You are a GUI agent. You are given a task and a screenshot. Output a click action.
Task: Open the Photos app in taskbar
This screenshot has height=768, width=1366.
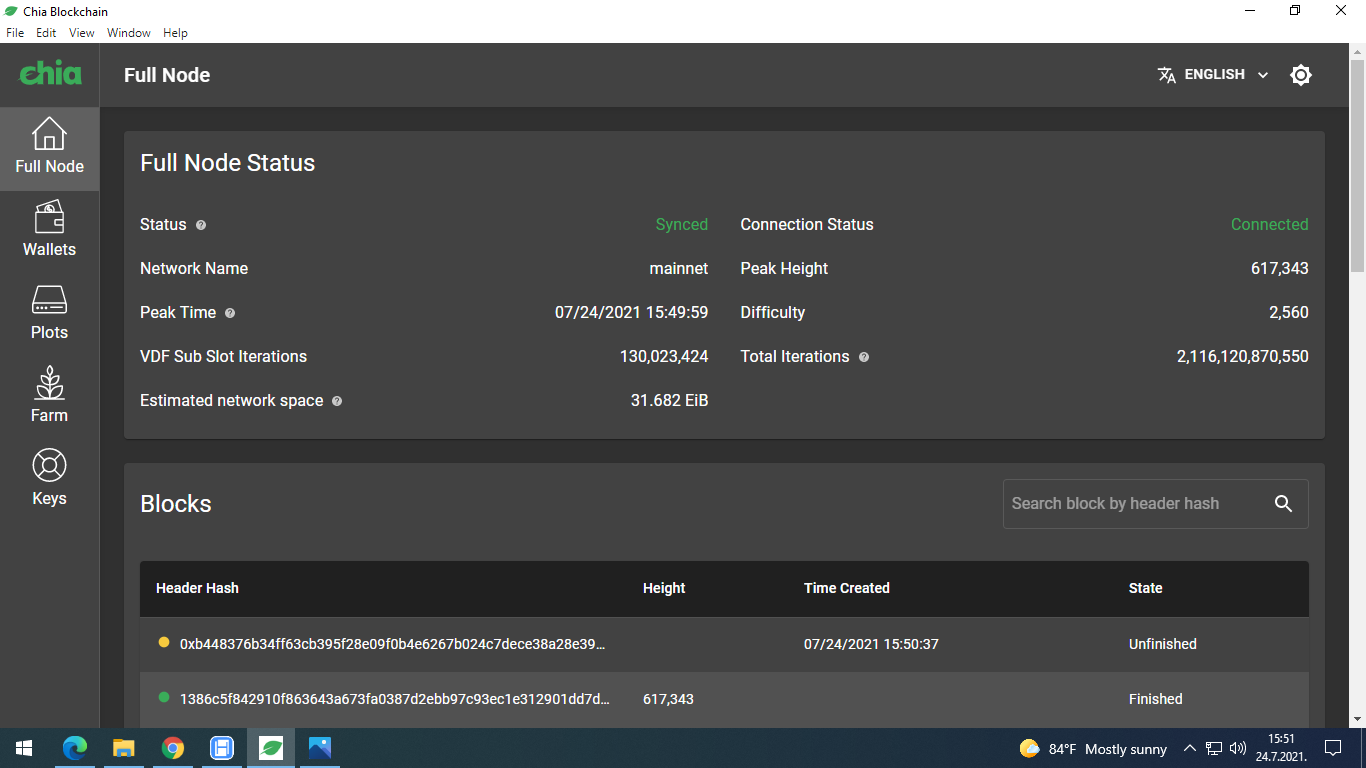click(319, 748)
